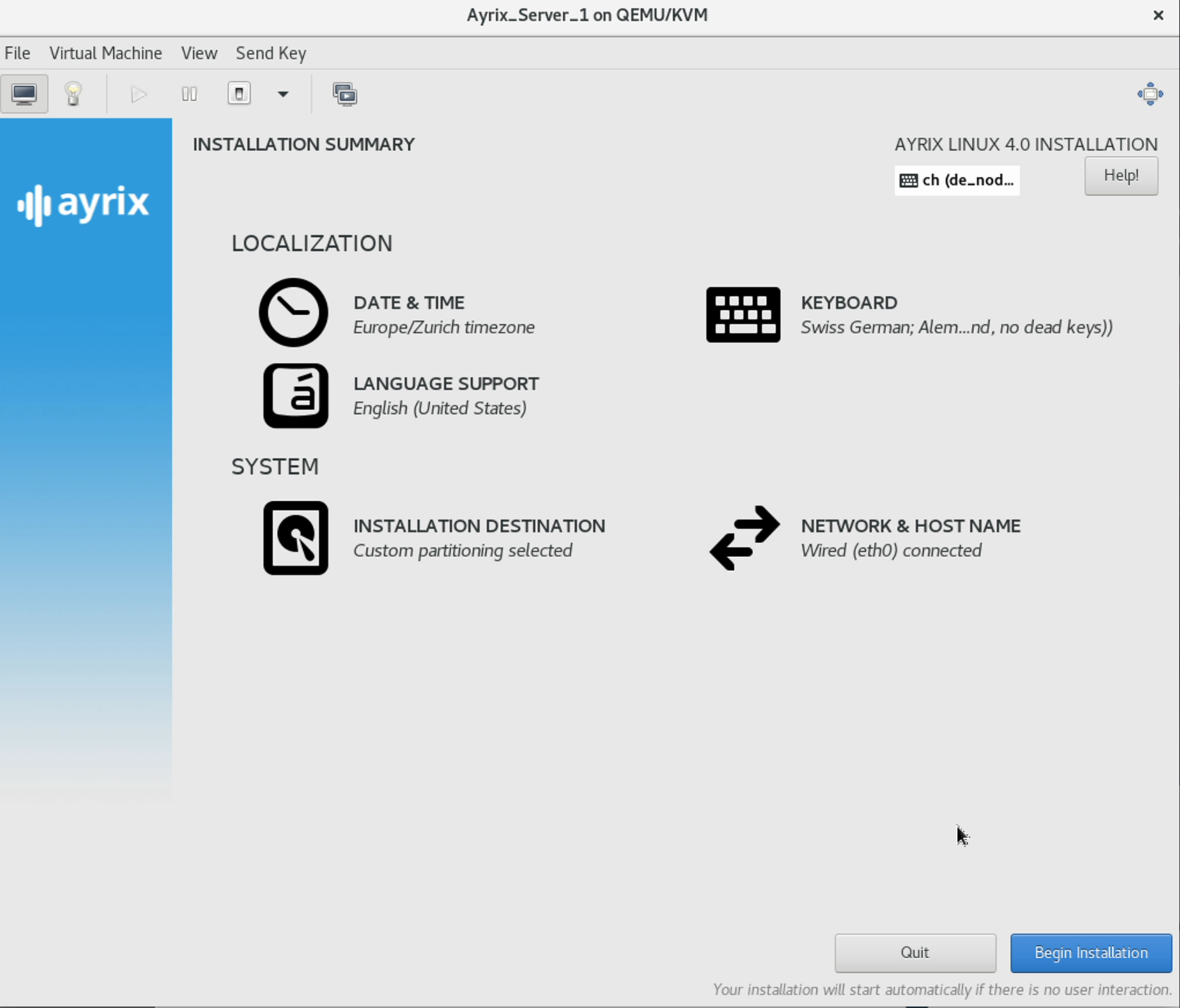Viewport: 1180px width, 1008px height.
Task: Click the SYSTEM section heading
Action: (275, 466)
